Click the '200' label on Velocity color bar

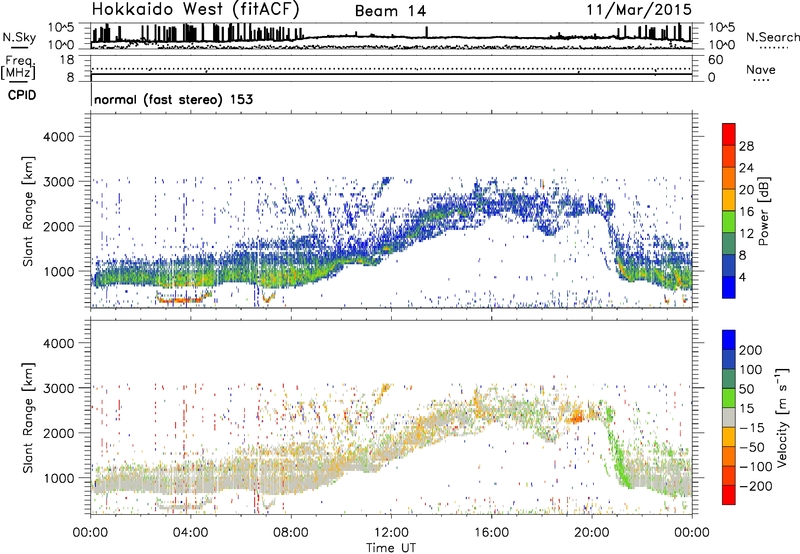tap(751, 350)
